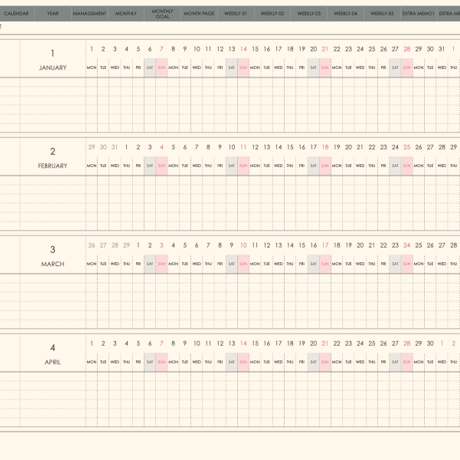Click date 30 in the April row

430,343
